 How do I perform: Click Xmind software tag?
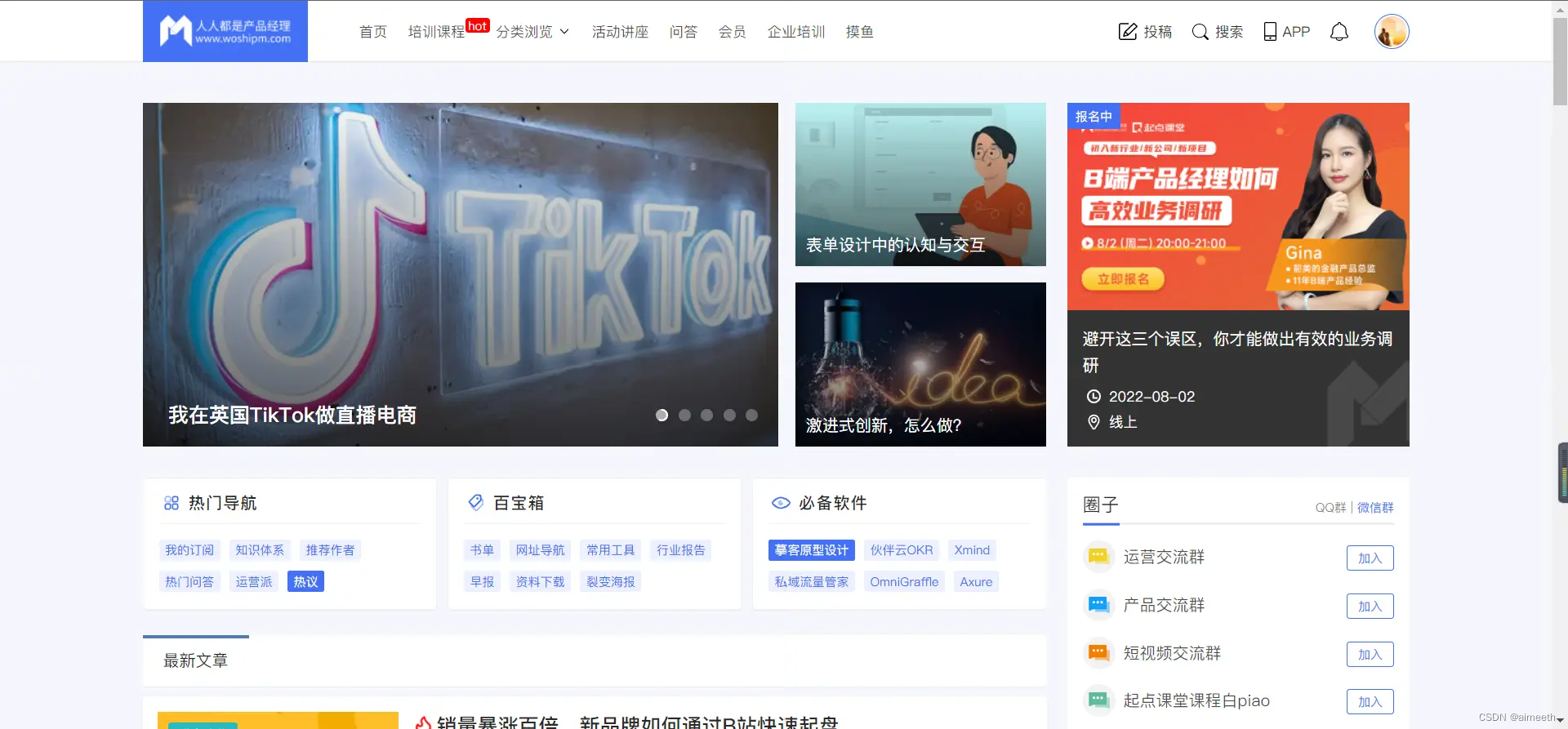(972, 550)
